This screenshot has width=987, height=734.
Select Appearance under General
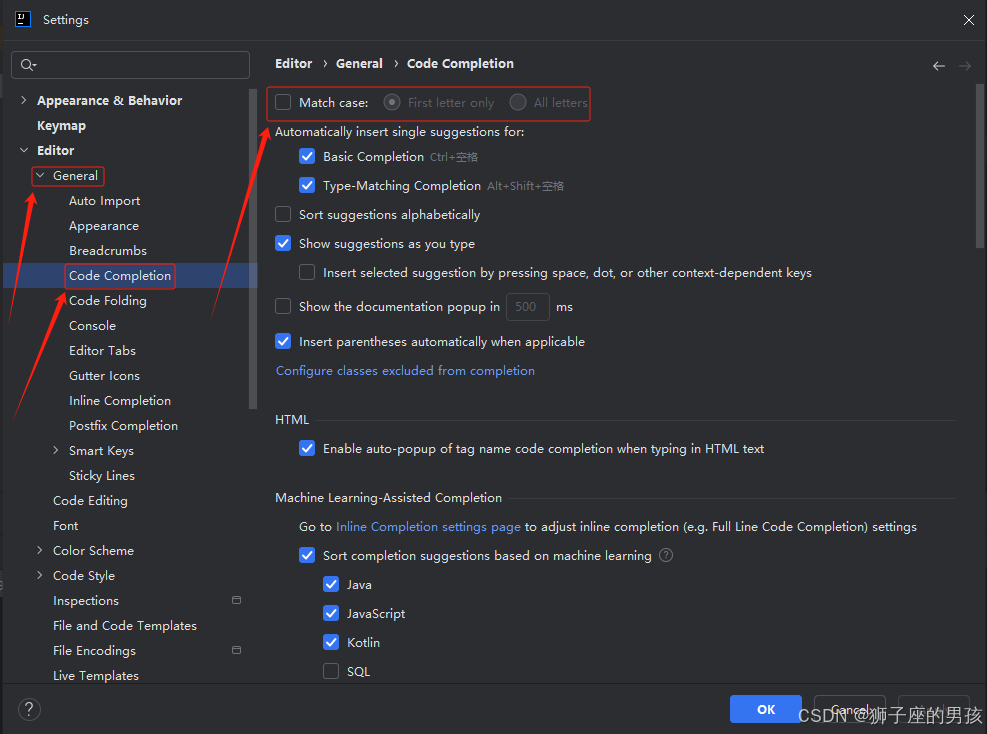click(x=104, y=225)
